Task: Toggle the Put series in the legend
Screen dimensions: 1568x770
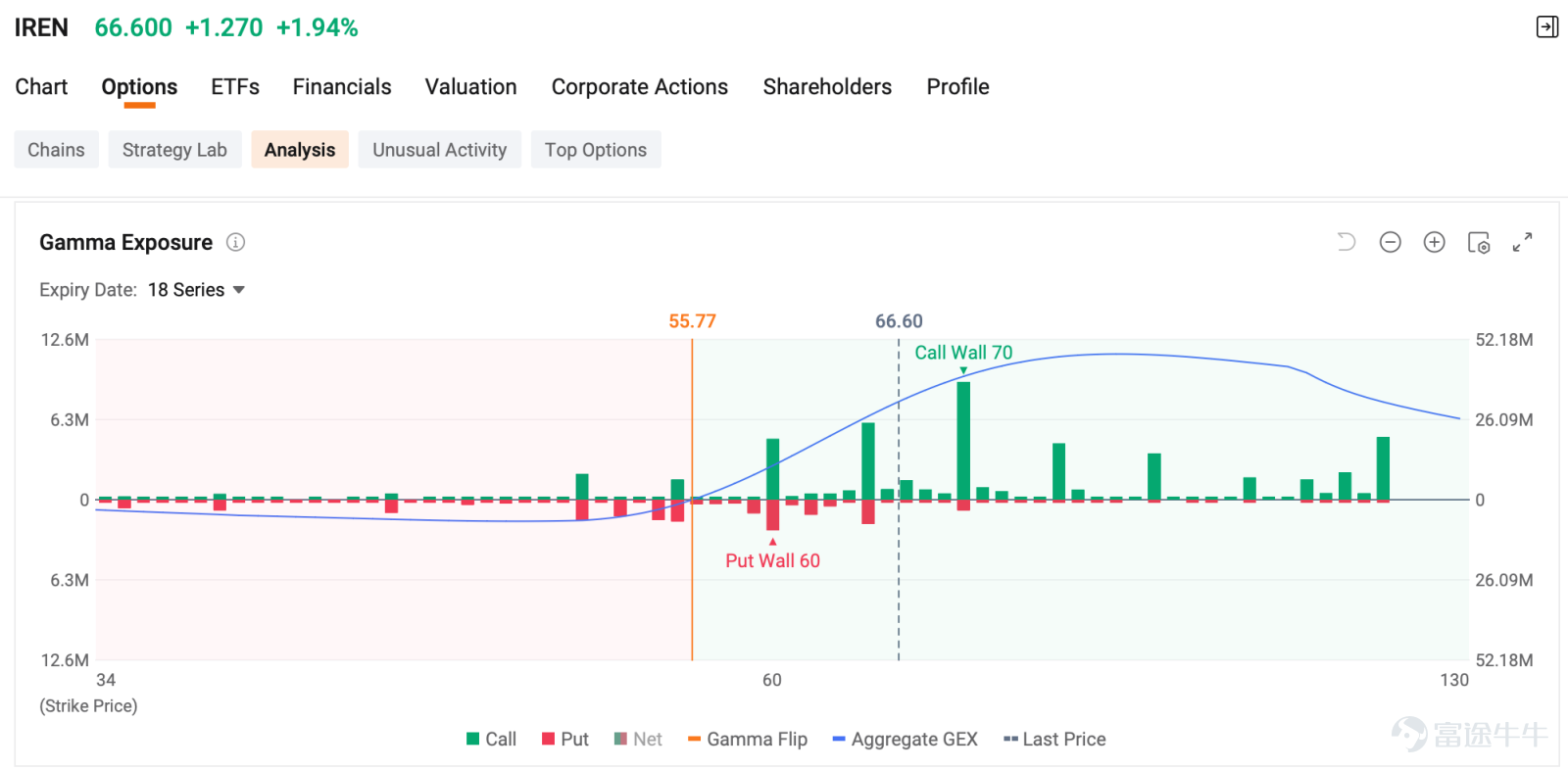Action: 564,739
